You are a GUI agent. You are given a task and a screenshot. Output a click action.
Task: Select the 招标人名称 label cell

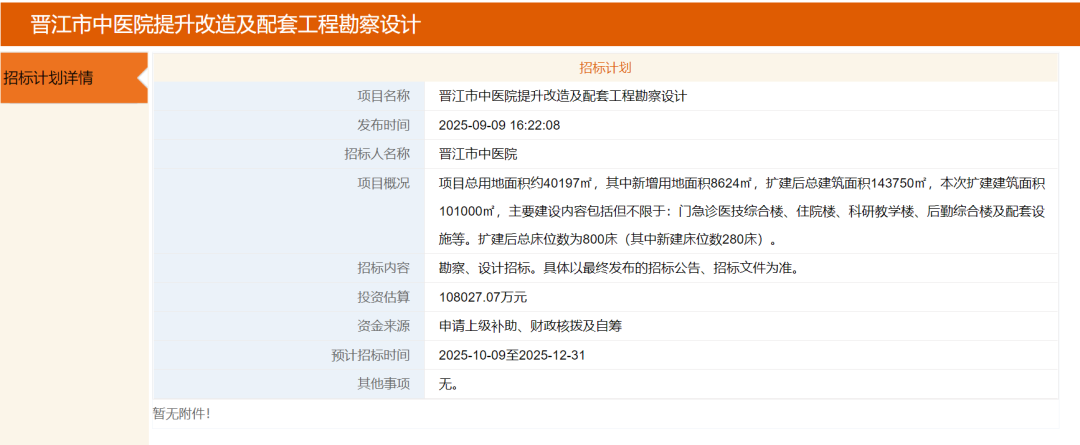tap(289, 154)
